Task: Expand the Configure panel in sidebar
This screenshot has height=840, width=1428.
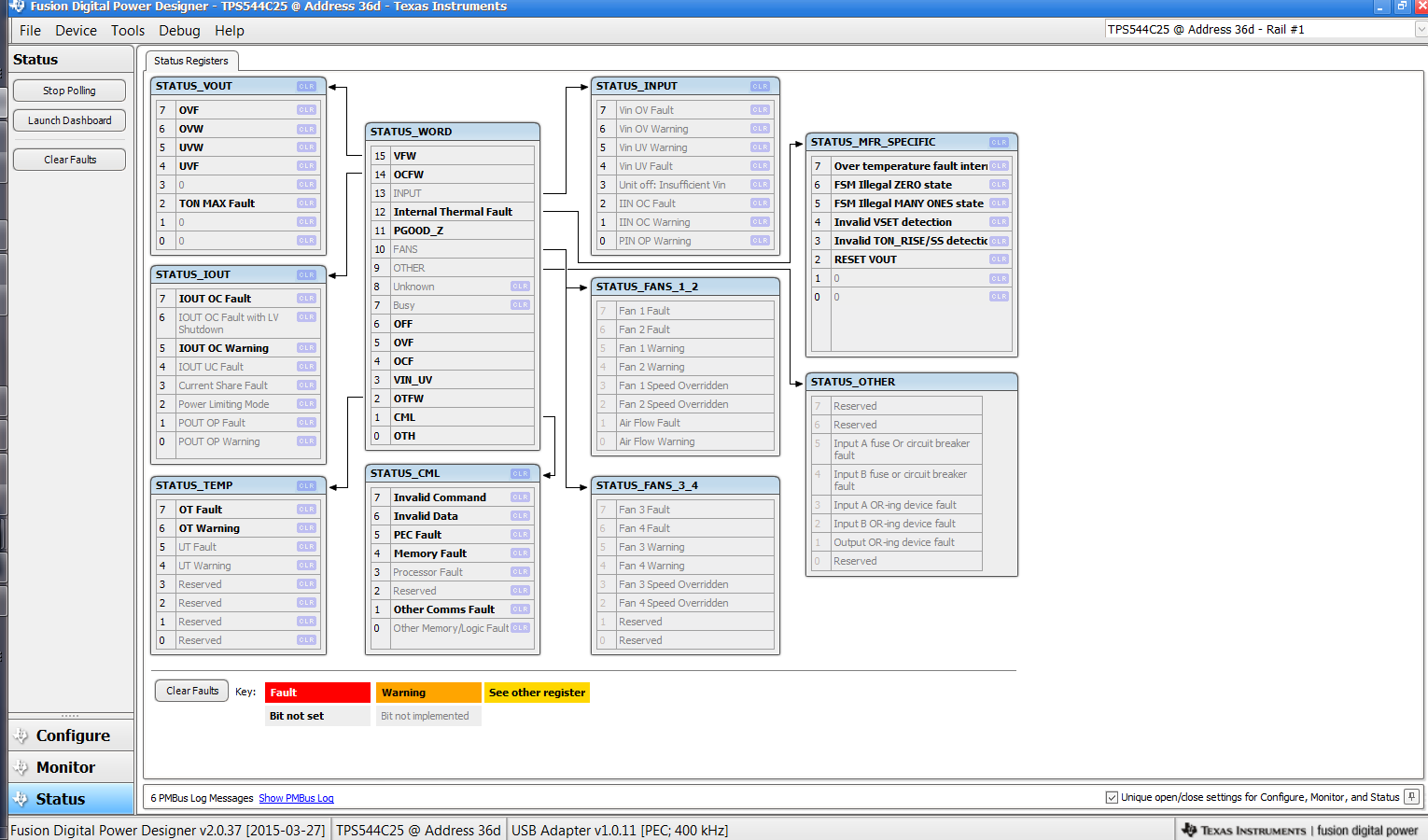Action: [x=72, y=735]
